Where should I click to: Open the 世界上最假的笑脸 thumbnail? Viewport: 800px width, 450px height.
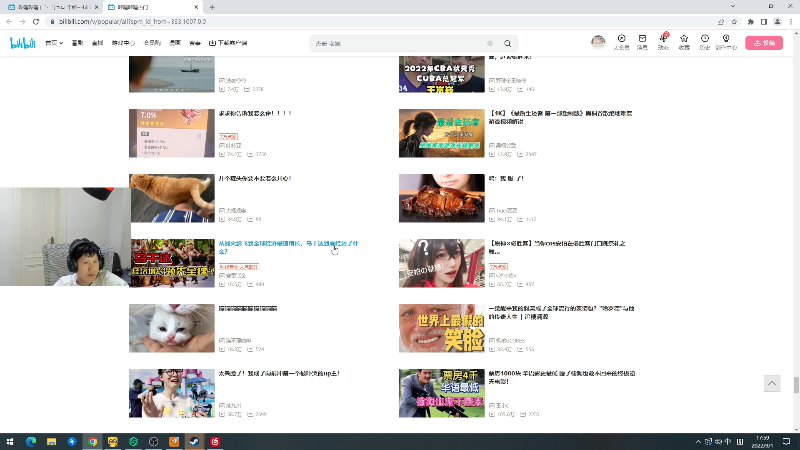(442, 328)
